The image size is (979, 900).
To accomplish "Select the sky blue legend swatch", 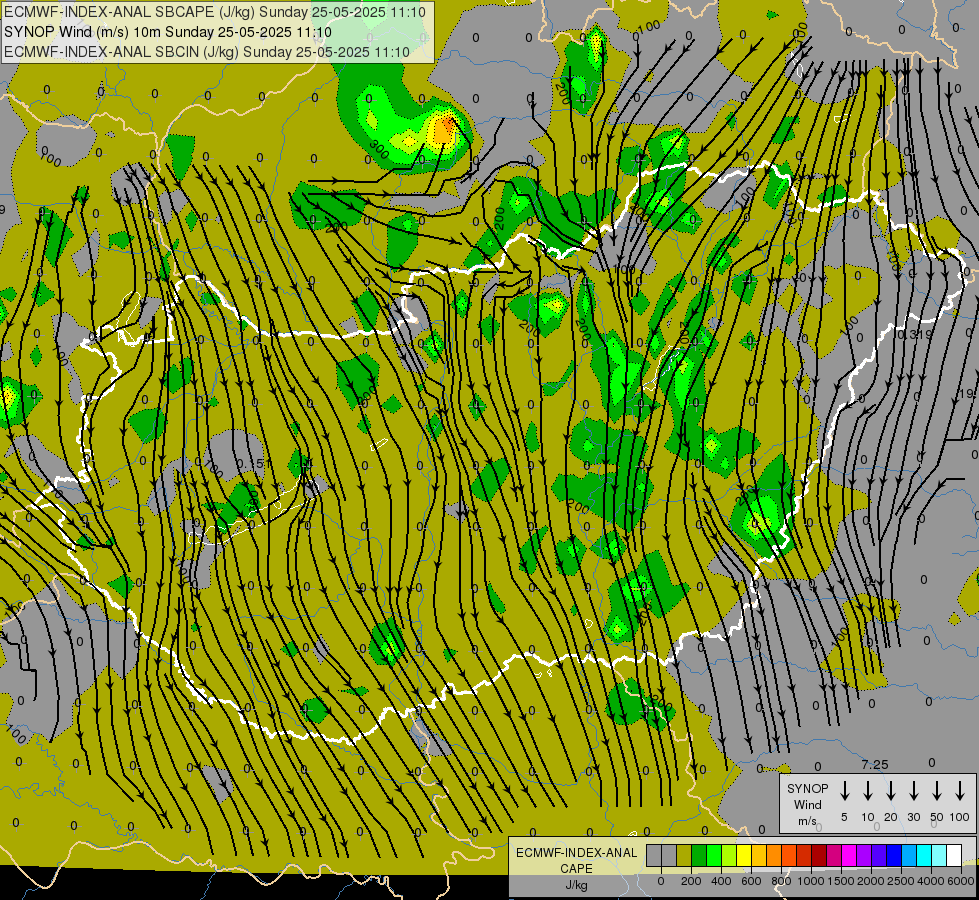I will coord(908,856).
